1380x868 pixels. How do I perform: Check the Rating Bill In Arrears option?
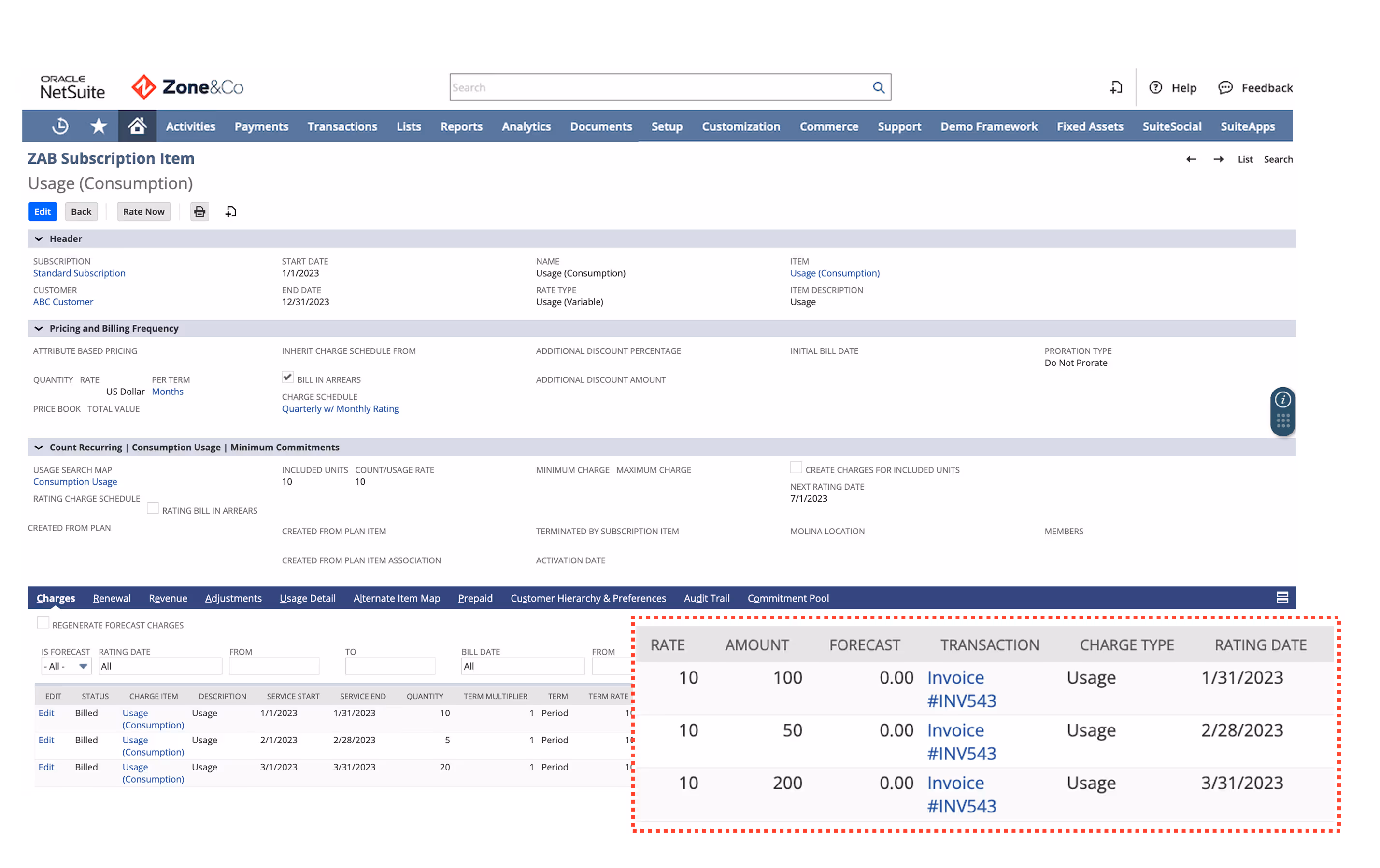[153, 508]
